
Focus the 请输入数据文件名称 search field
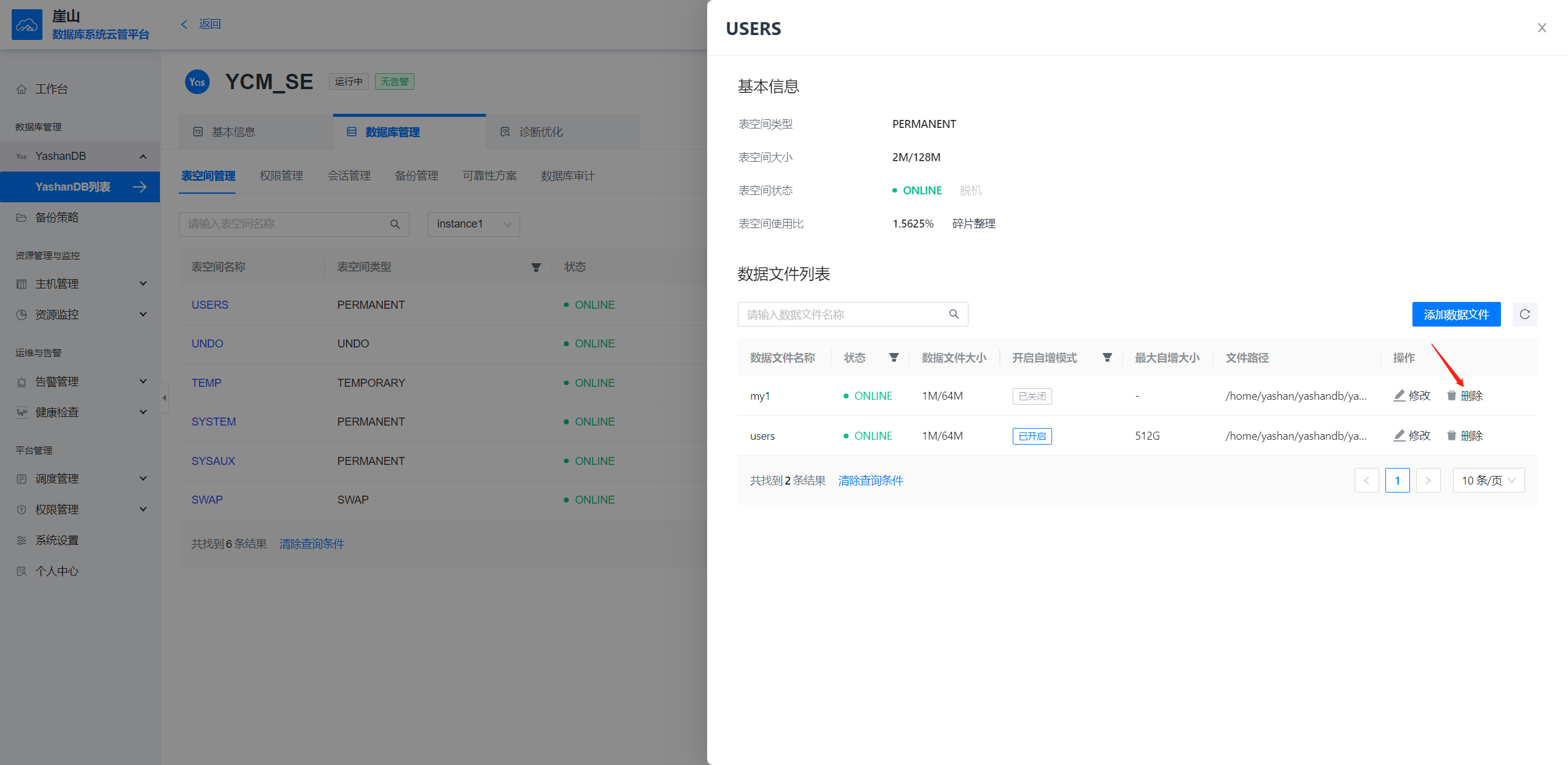coord(842,314)
